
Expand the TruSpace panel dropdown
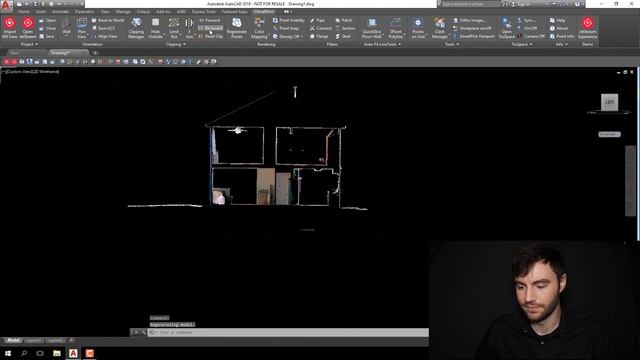522,44
